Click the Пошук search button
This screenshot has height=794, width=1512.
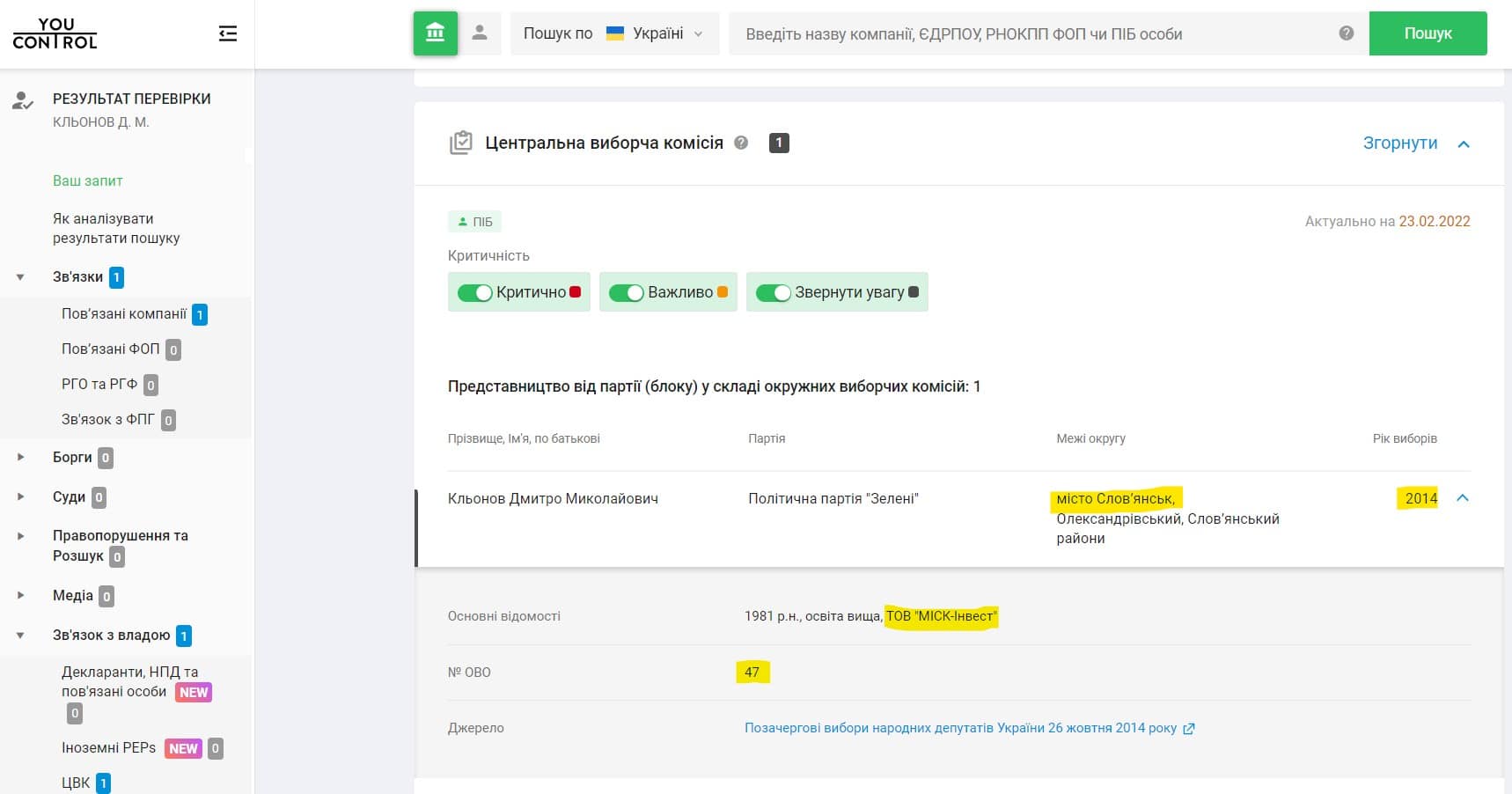(1428, 33)
